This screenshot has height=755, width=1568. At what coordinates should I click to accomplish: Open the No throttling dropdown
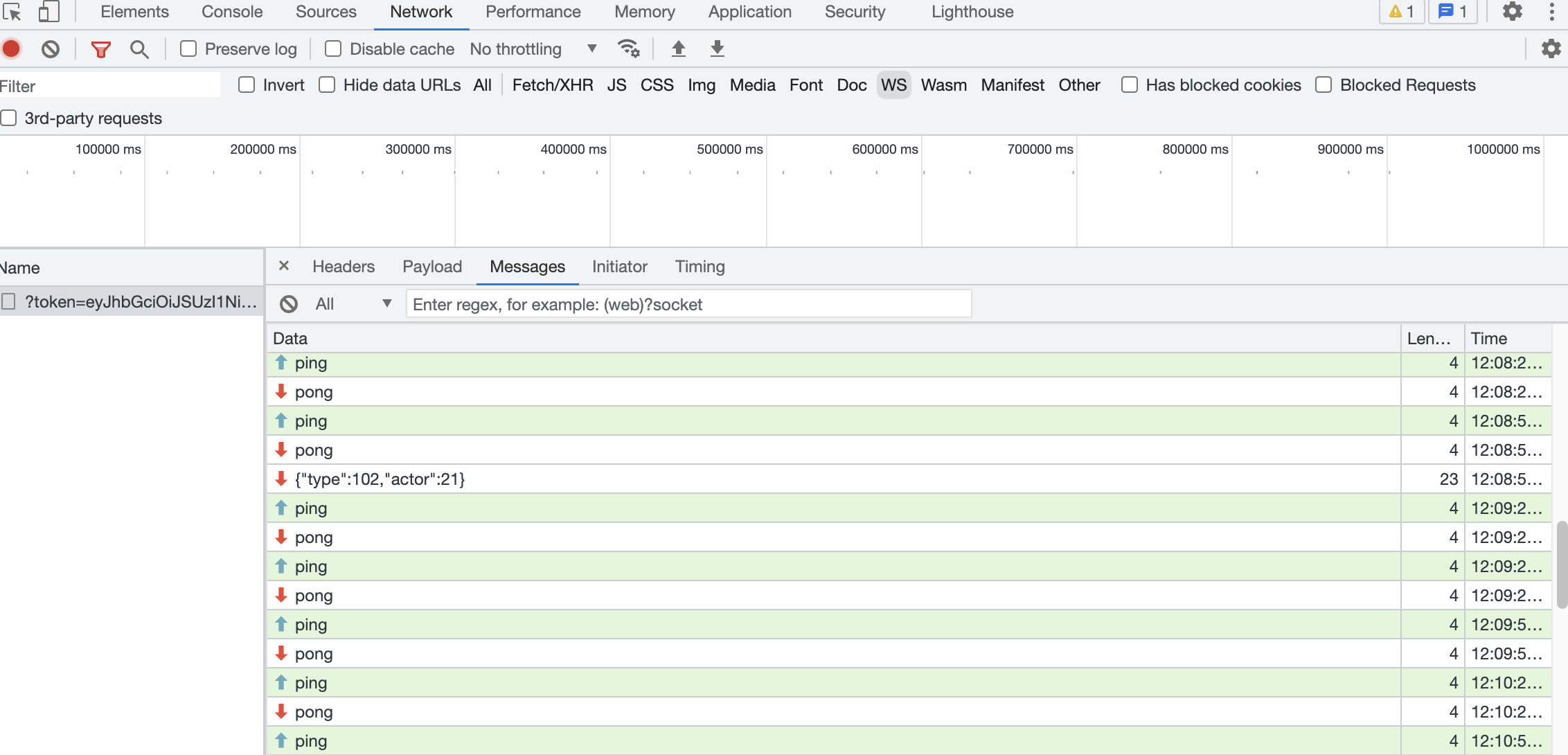[x=533, y=49]
